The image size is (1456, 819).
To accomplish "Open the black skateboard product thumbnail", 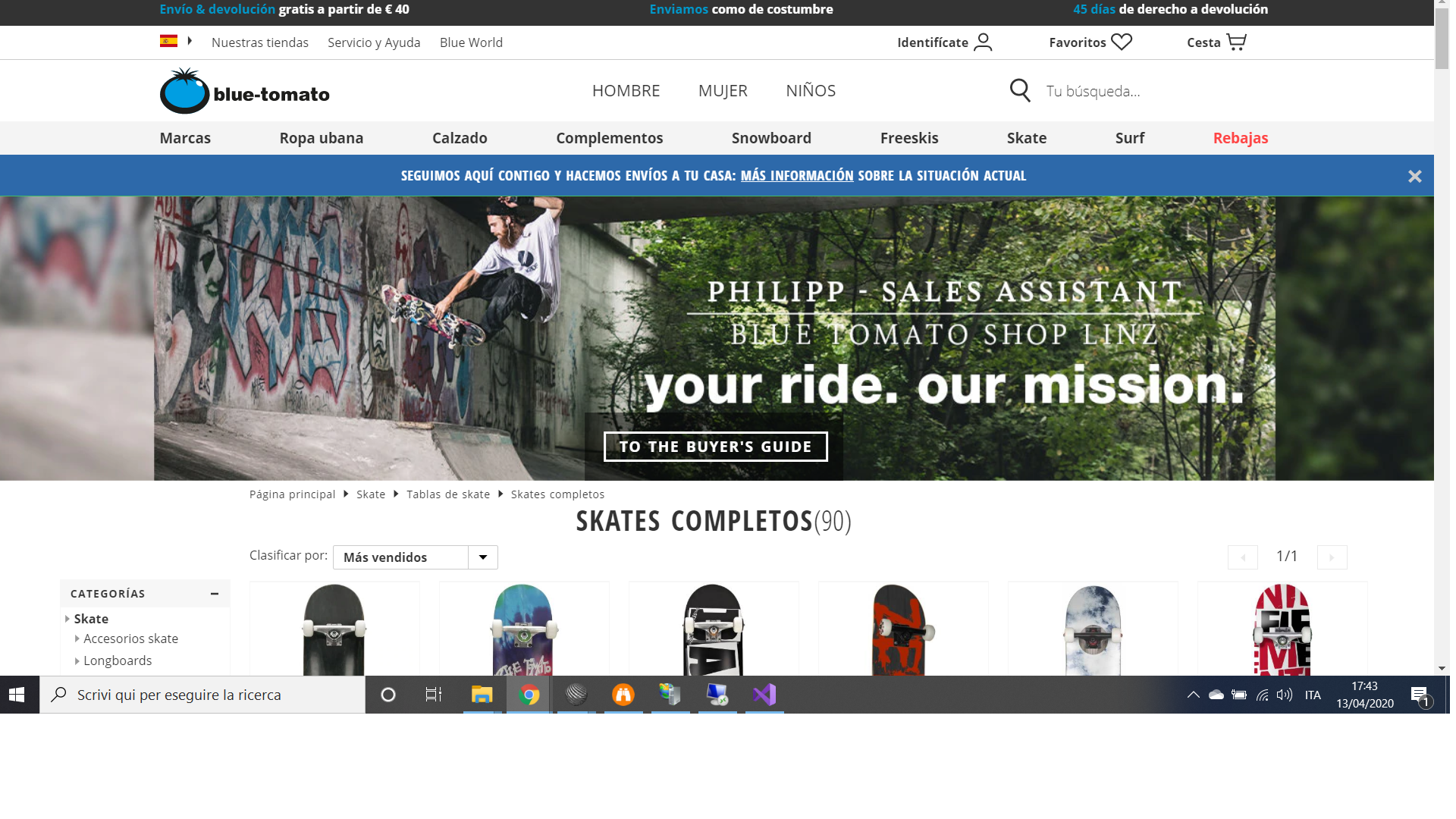I will pyautogui.click(x=334, y=629).
